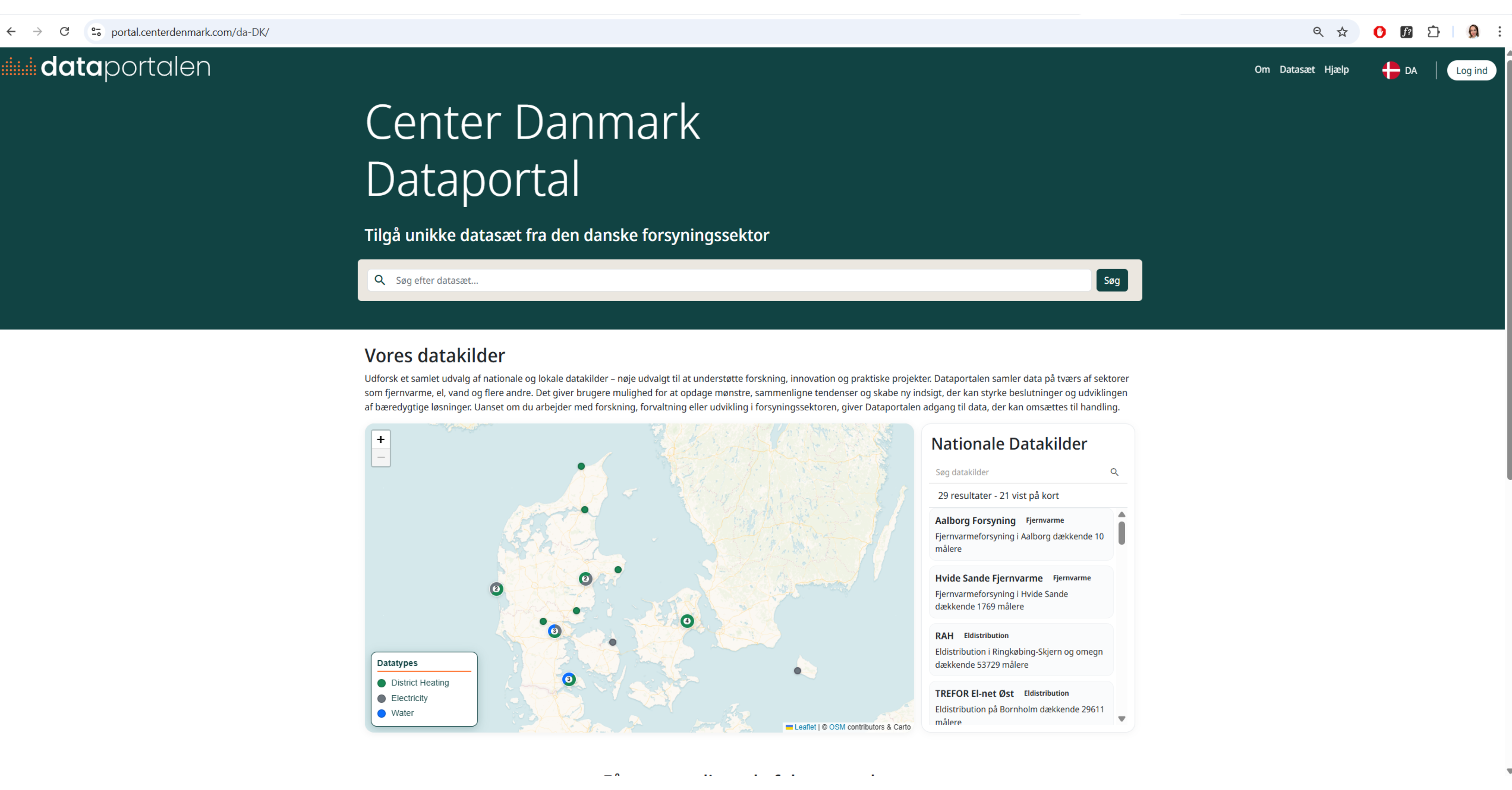Click the map zoom in plus button
The height and width of the screenshot is (790, 1512).
[x=380, y=439]
